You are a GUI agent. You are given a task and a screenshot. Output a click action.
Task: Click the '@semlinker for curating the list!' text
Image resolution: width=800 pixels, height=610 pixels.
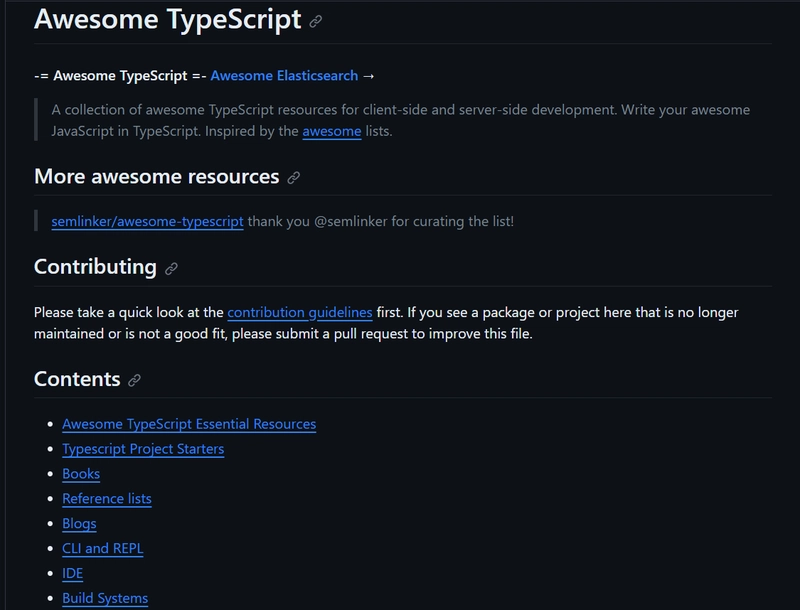414,221
